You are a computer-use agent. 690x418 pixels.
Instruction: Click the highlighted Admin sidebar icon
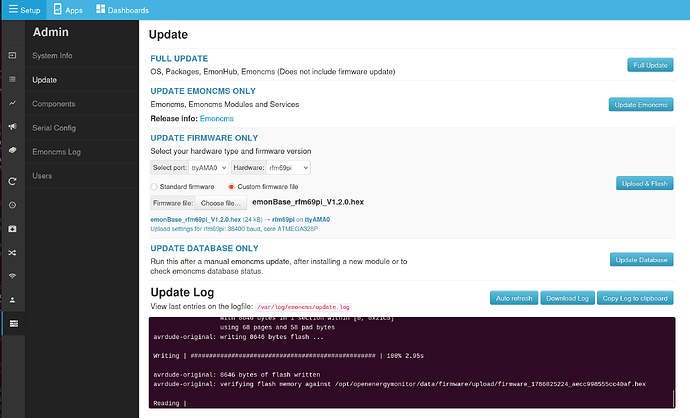pos(14,323)
